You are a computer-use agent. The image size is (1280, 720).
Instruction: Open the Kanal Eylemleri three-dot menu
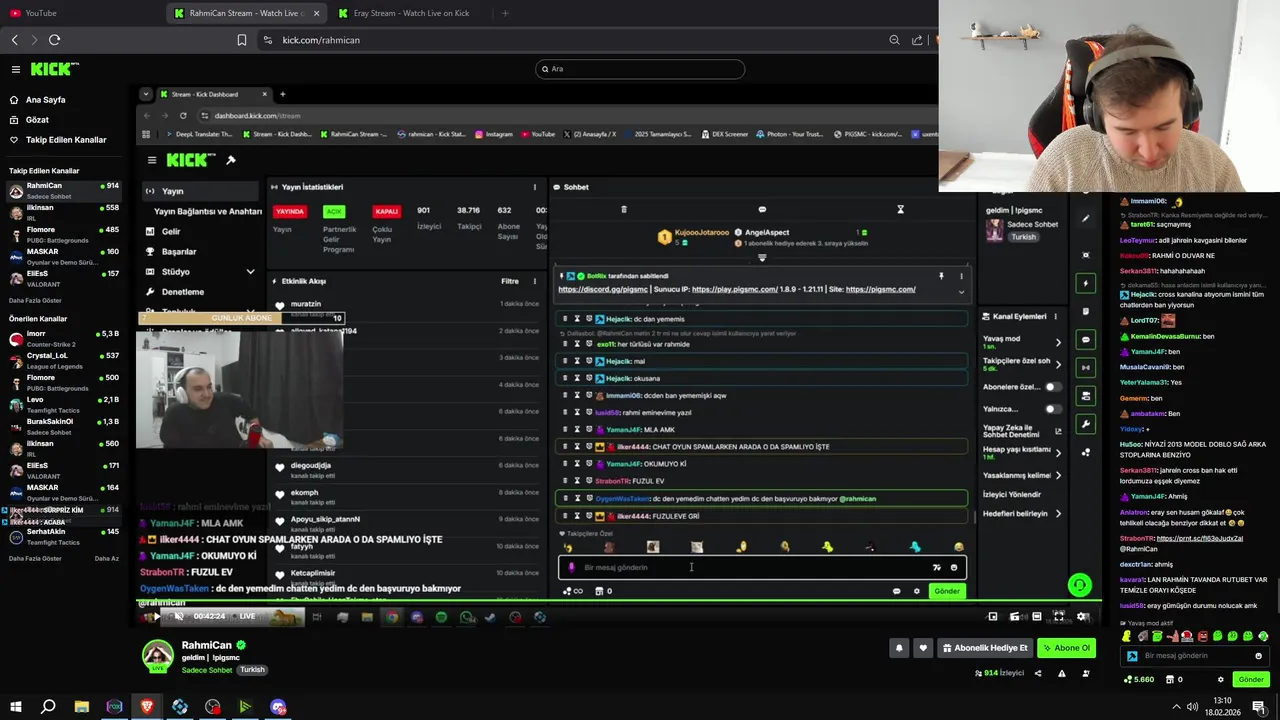tap(1055, 317)
